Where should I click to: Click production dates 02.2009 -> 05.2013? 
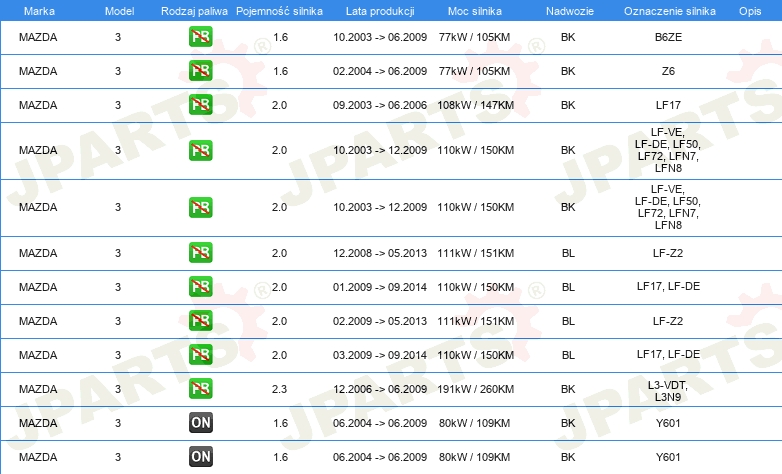380,321
